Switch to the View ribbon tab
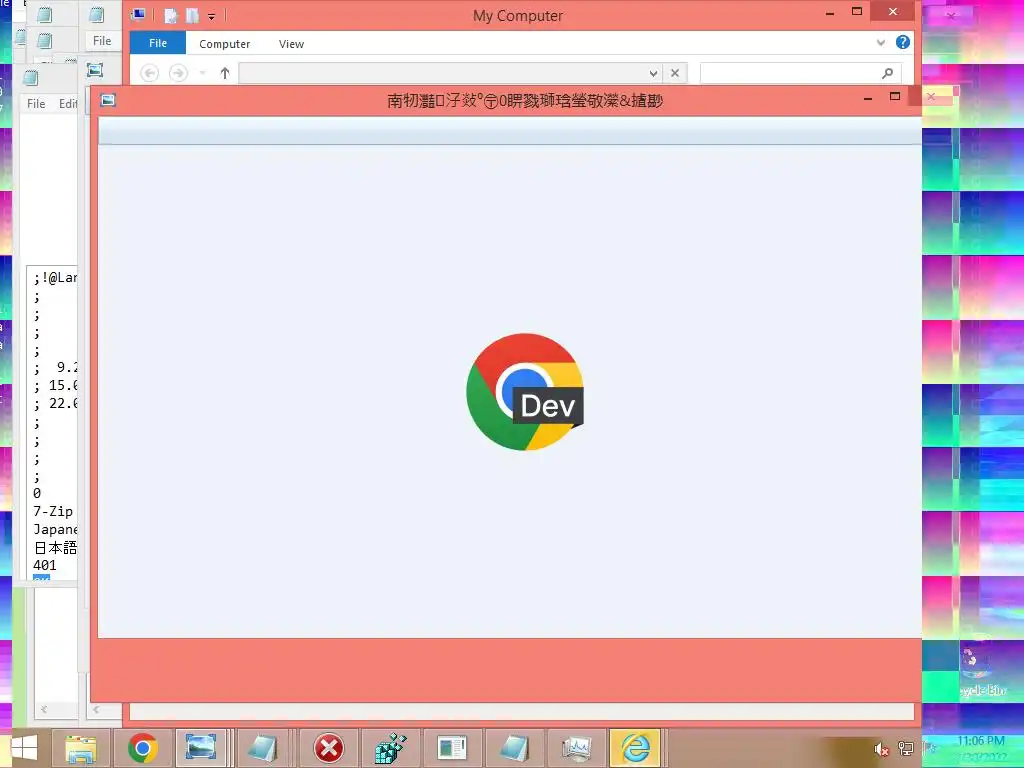 (291, 44)
